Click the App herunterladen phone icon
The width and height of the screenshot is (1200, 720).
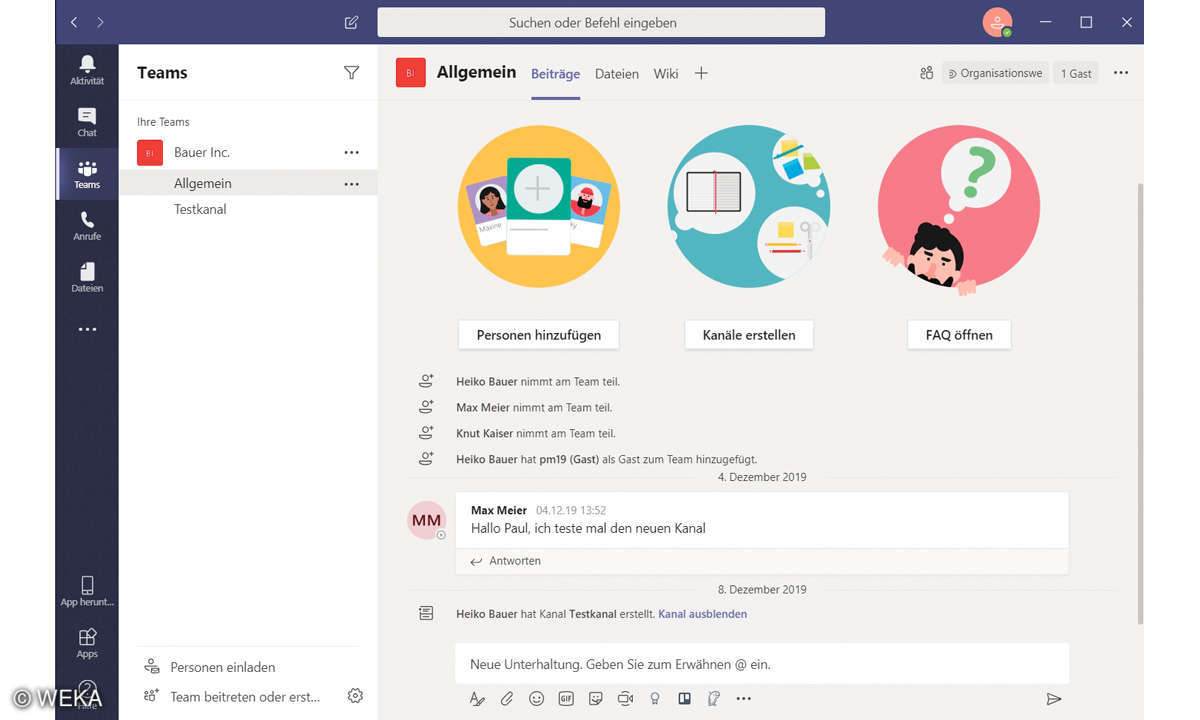87,591
